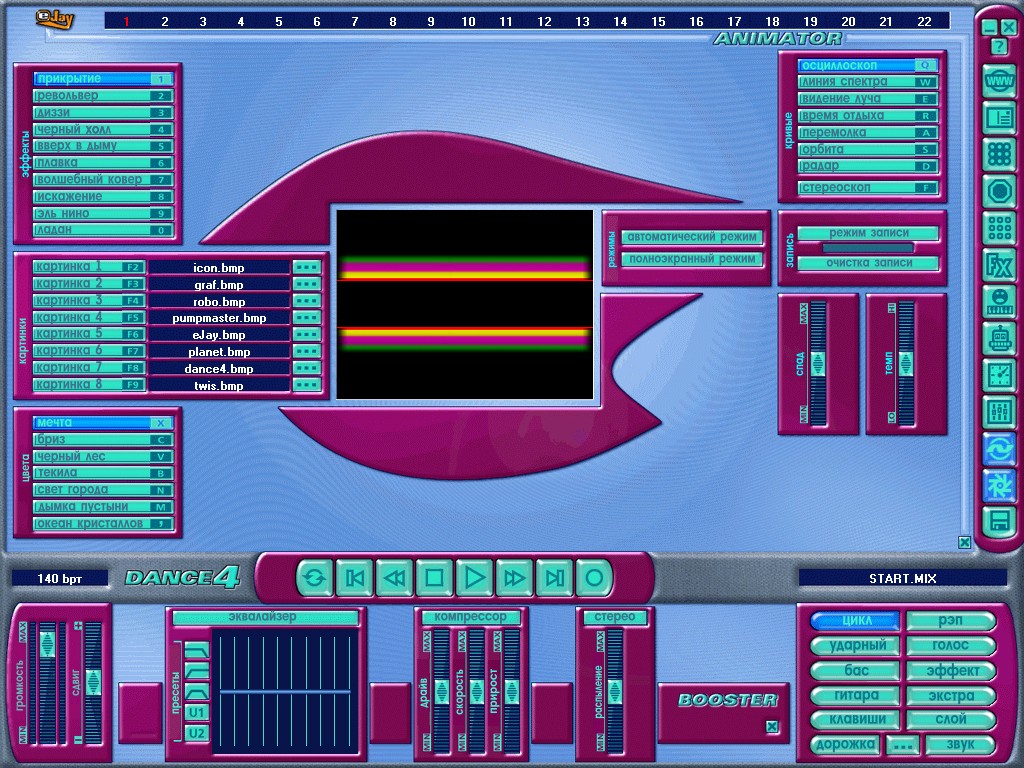Enable автоматический режим mode
Viewport: 1024px width, 768px height.
(x=691, y=238)
